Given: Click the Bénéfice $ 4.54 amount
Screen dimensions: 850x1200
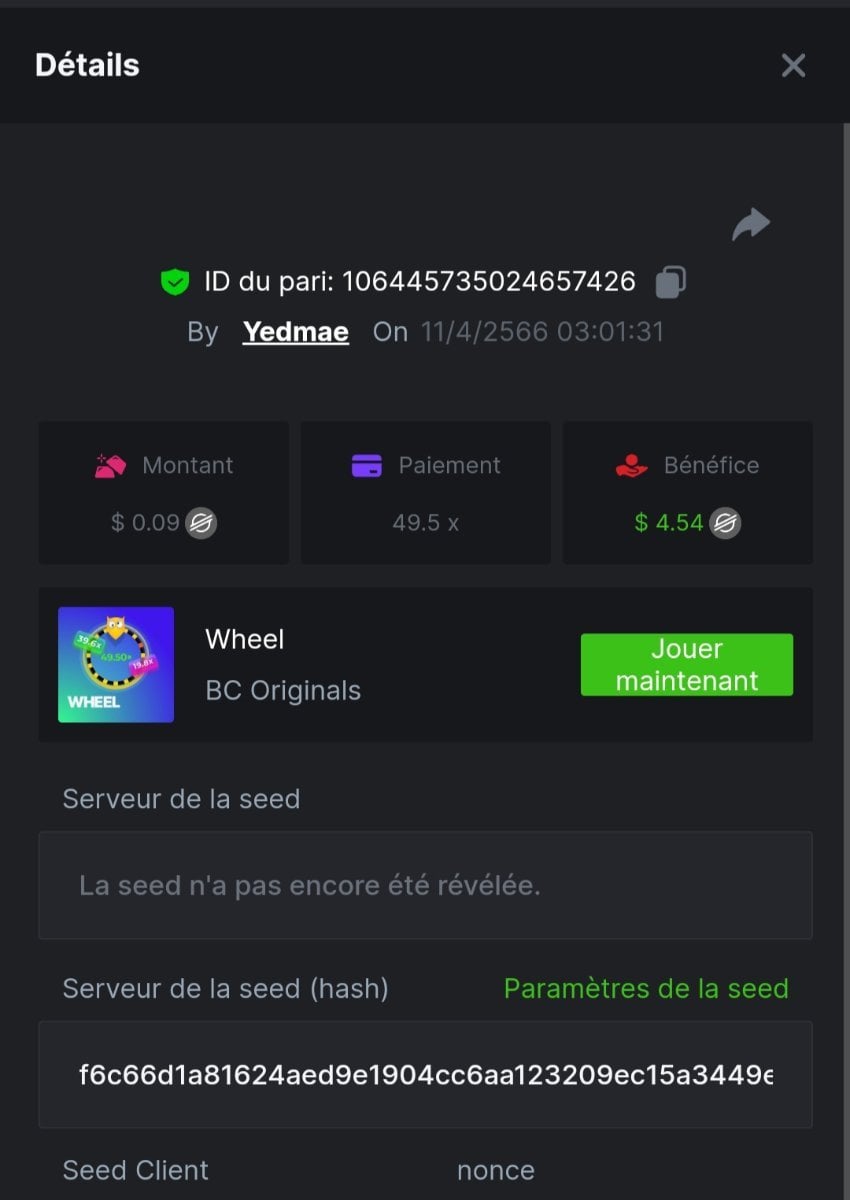Looking at the screenshot, I should tap(669, 523).
